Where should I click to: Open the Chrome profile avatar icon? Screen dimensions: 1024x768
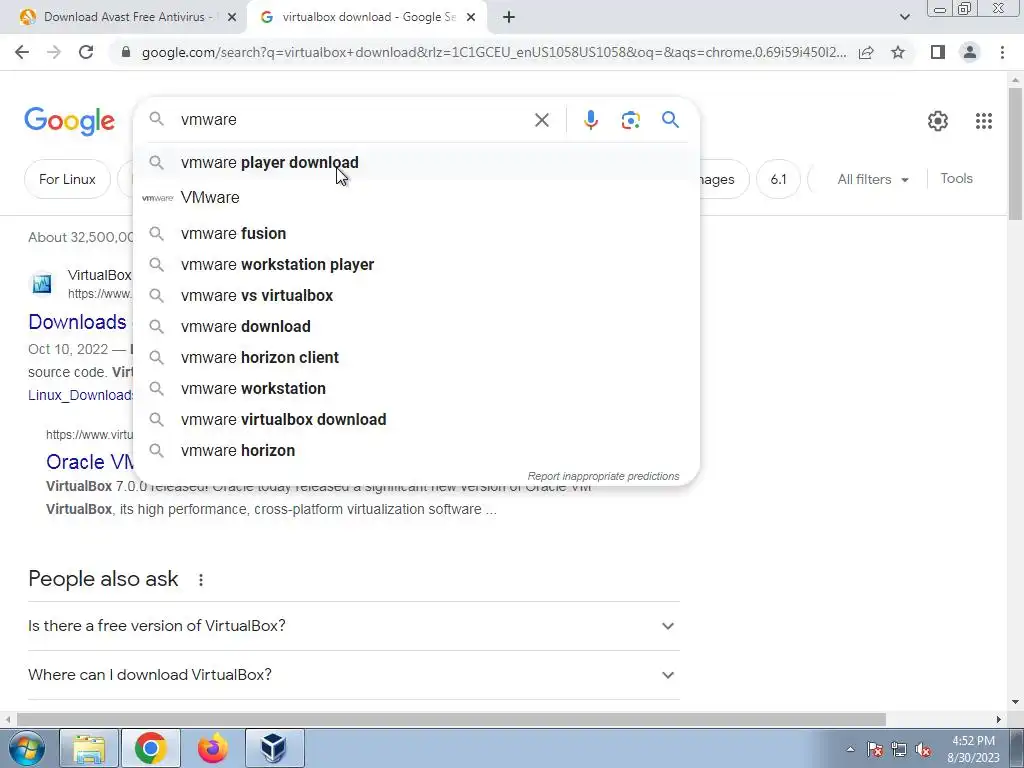pos(970,52)
